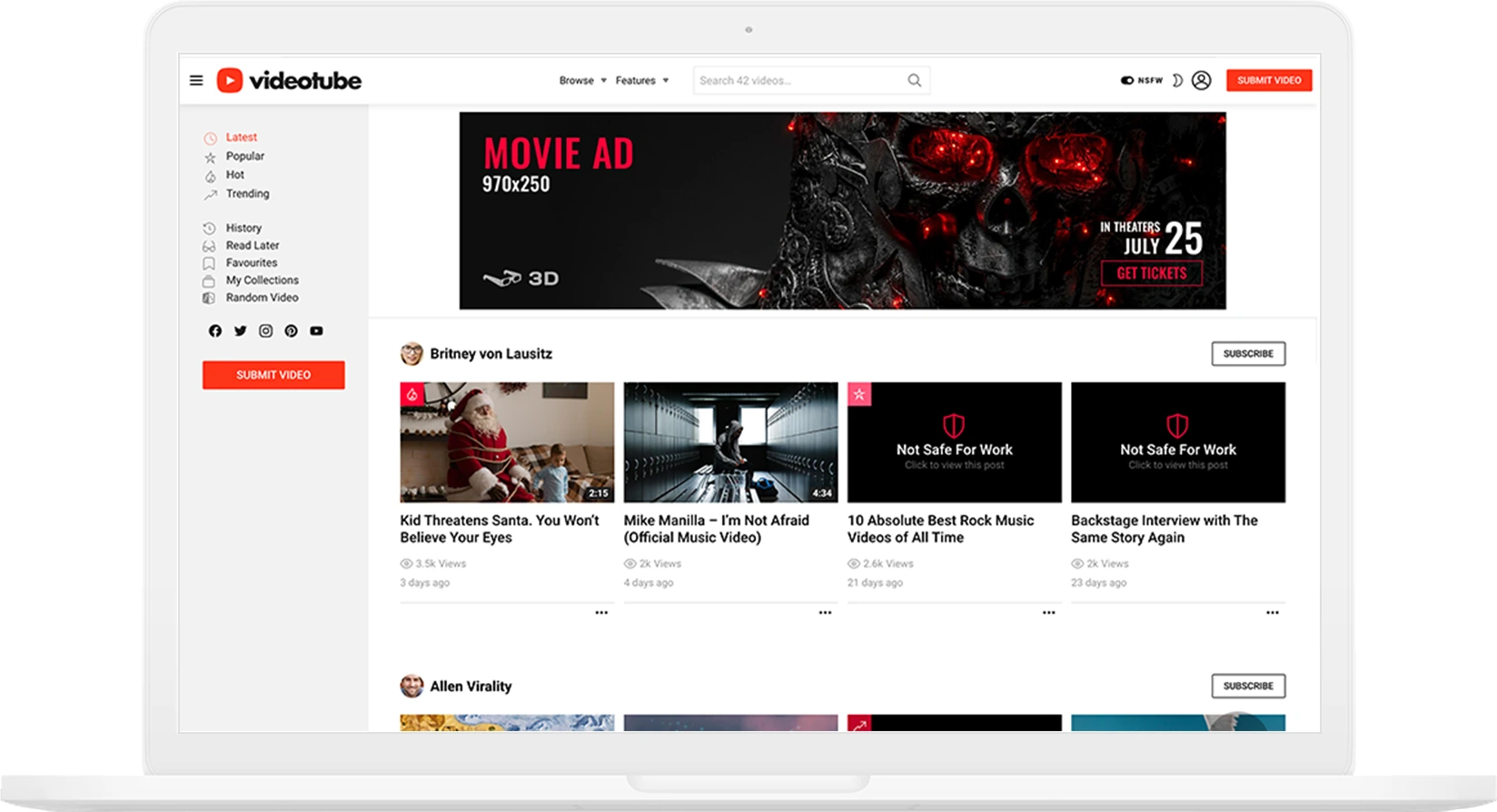Open My Collections in the sidebar

tap(263, 280)
